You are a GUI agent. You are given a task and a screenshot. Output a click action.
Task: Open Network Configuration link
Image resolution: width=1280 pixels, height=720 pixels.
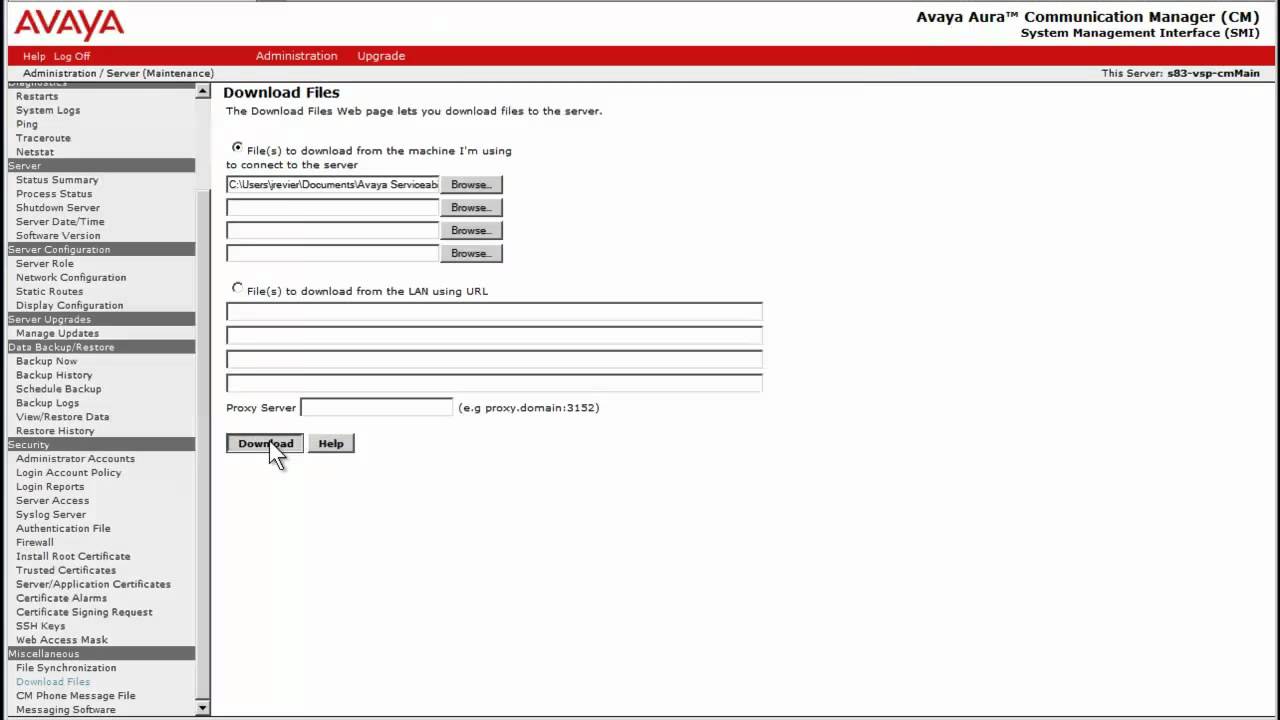[71, 278]
